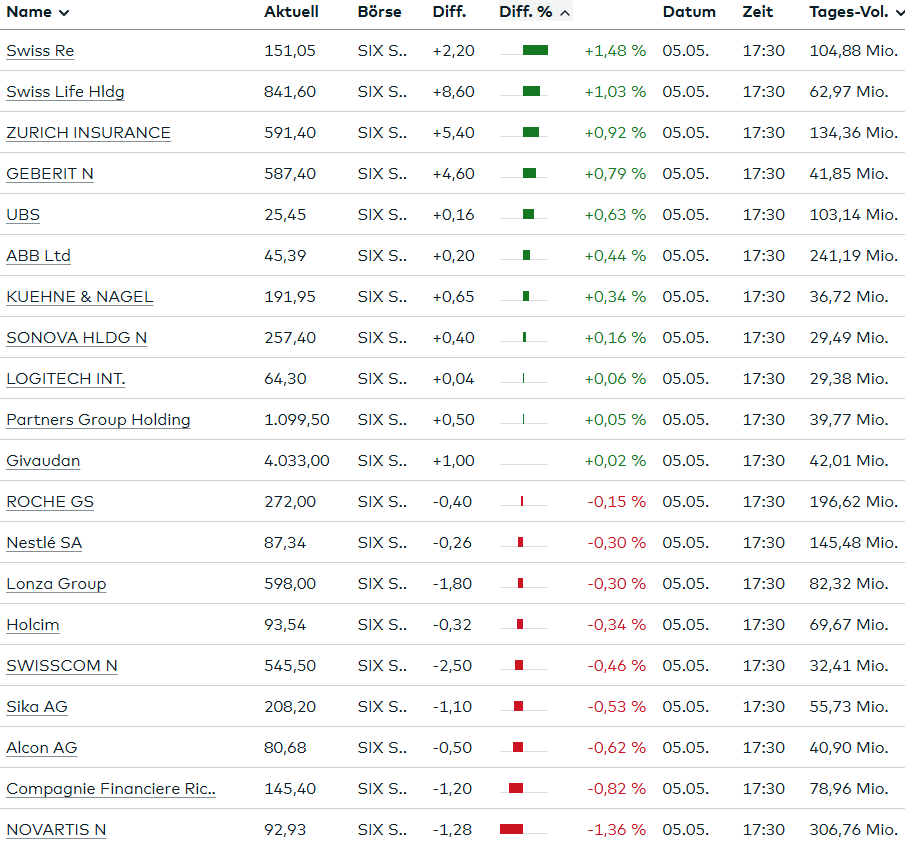
Task: Click the Aktuell column header
Action: click(x=291, y=12)
